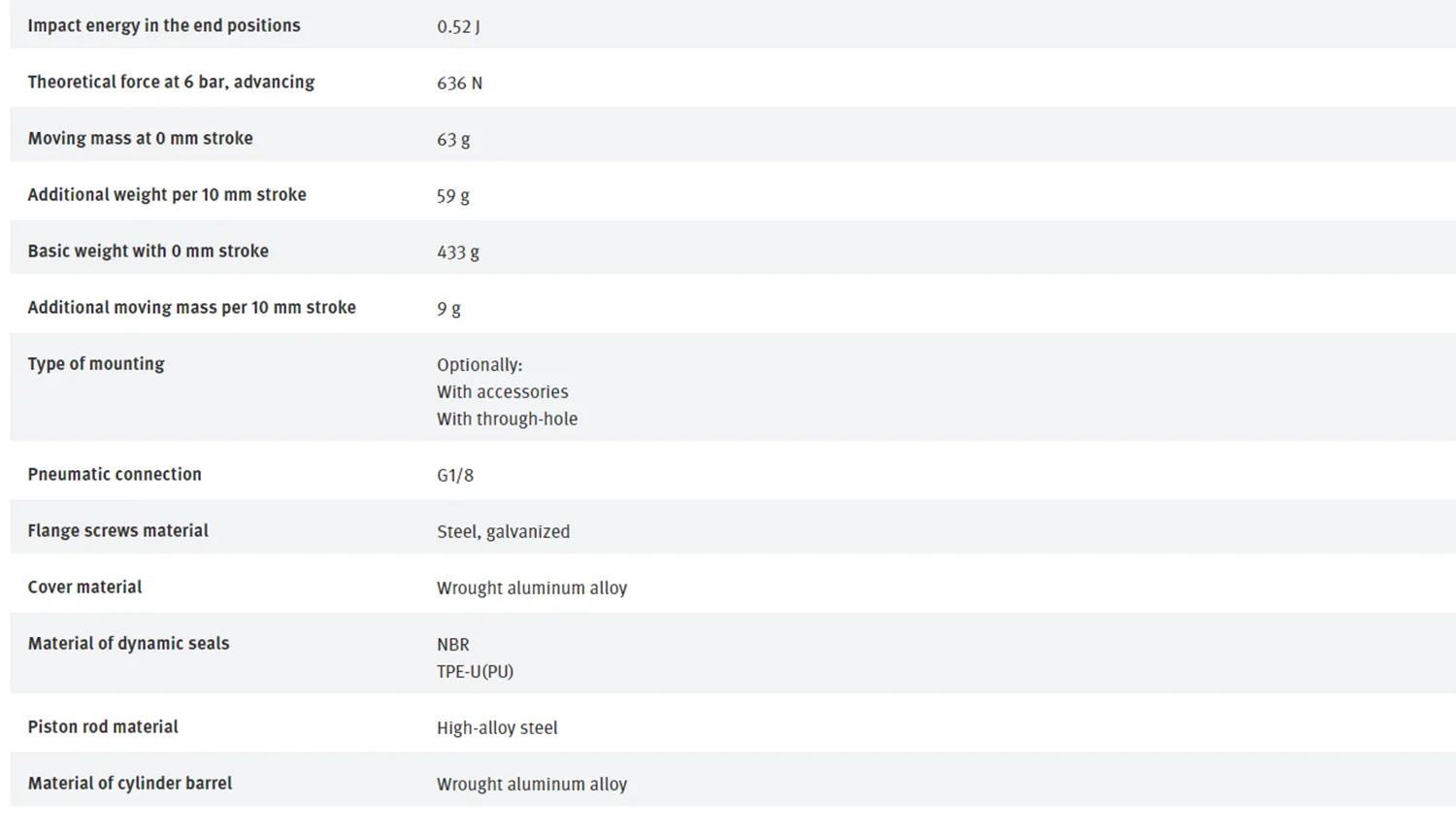
Task: Select the G1/8 connection value
Action: 455,476
